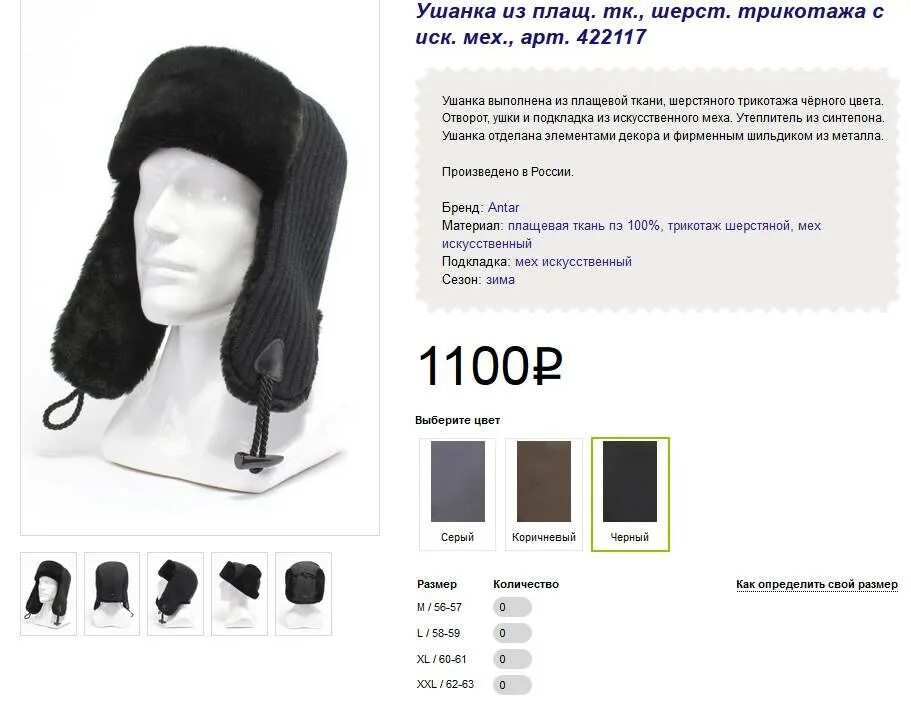Viewport: 911px width, 704px height.
Task: Click quantity field for size XL / 60-61
Action: 512,659
